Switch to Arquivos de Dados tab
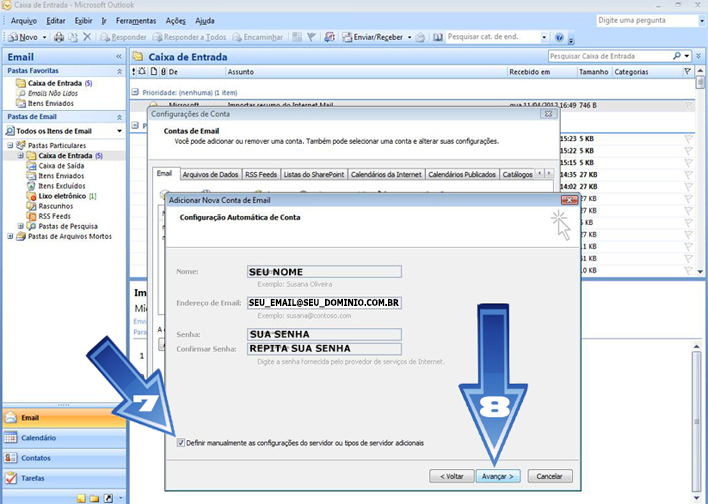 click(x=210, y=174)
